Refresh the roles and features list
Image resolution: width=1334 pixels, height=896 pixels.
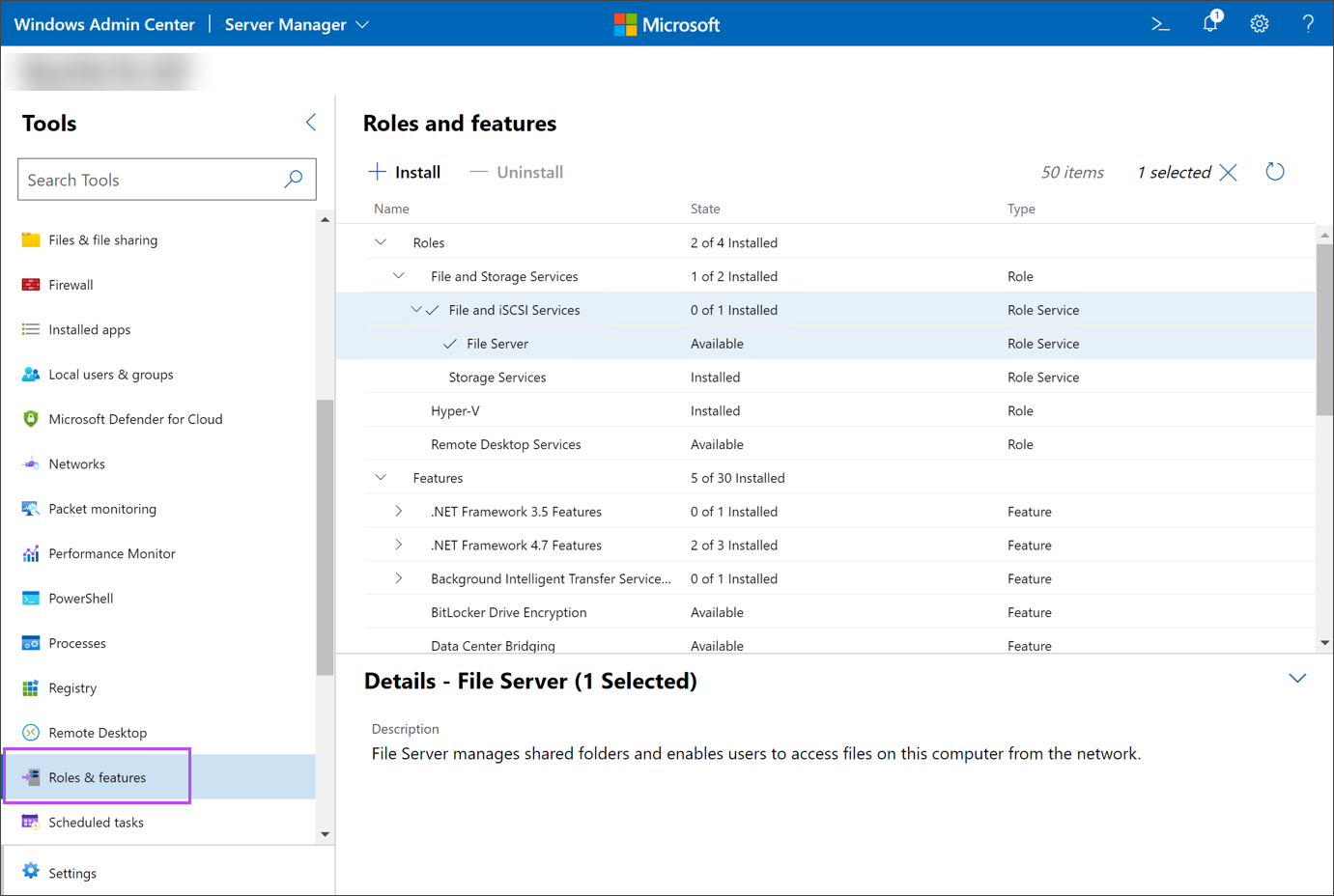click(x=1275, y=172)
